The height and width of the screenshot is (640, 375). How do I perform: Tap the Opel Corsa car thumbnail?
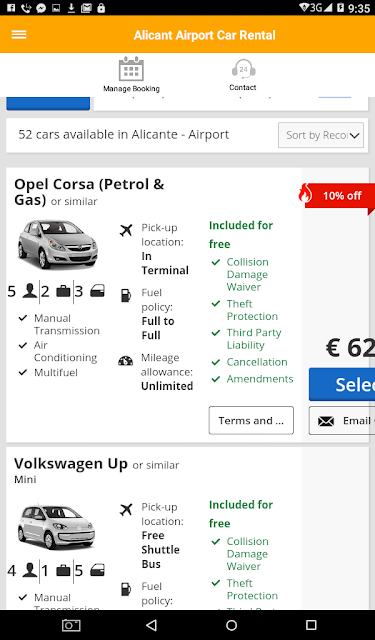click(x=58, y=244)
